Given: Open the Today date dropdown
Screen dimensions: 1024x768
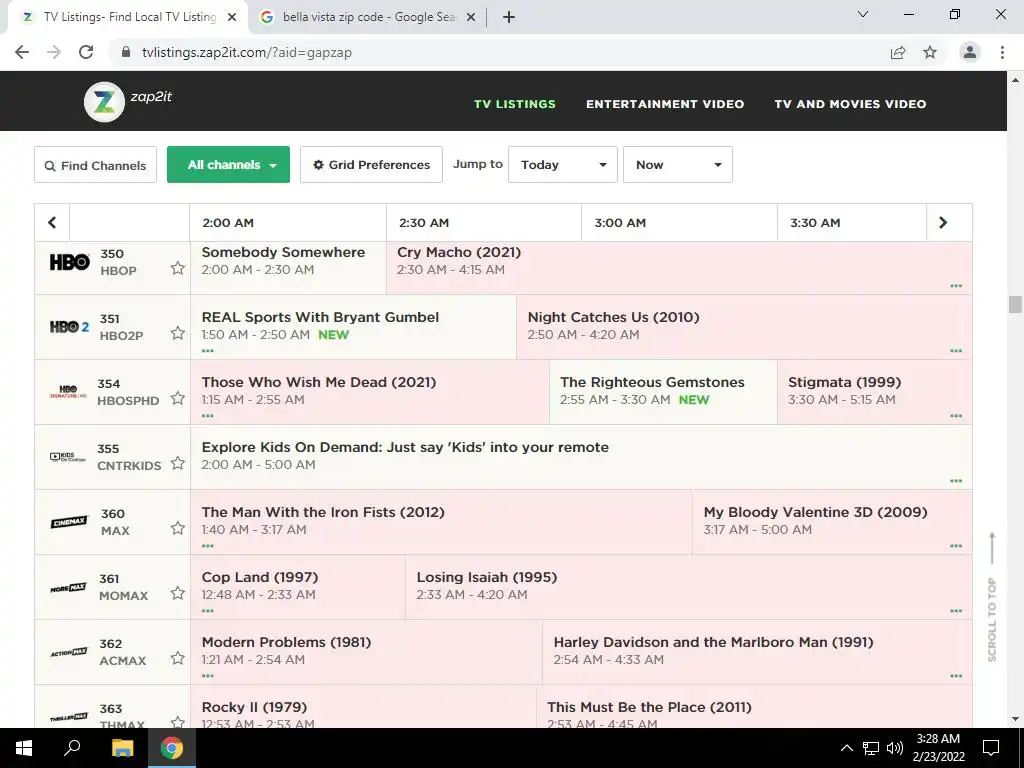Looking at the screenshot, I should coord(563,165).
